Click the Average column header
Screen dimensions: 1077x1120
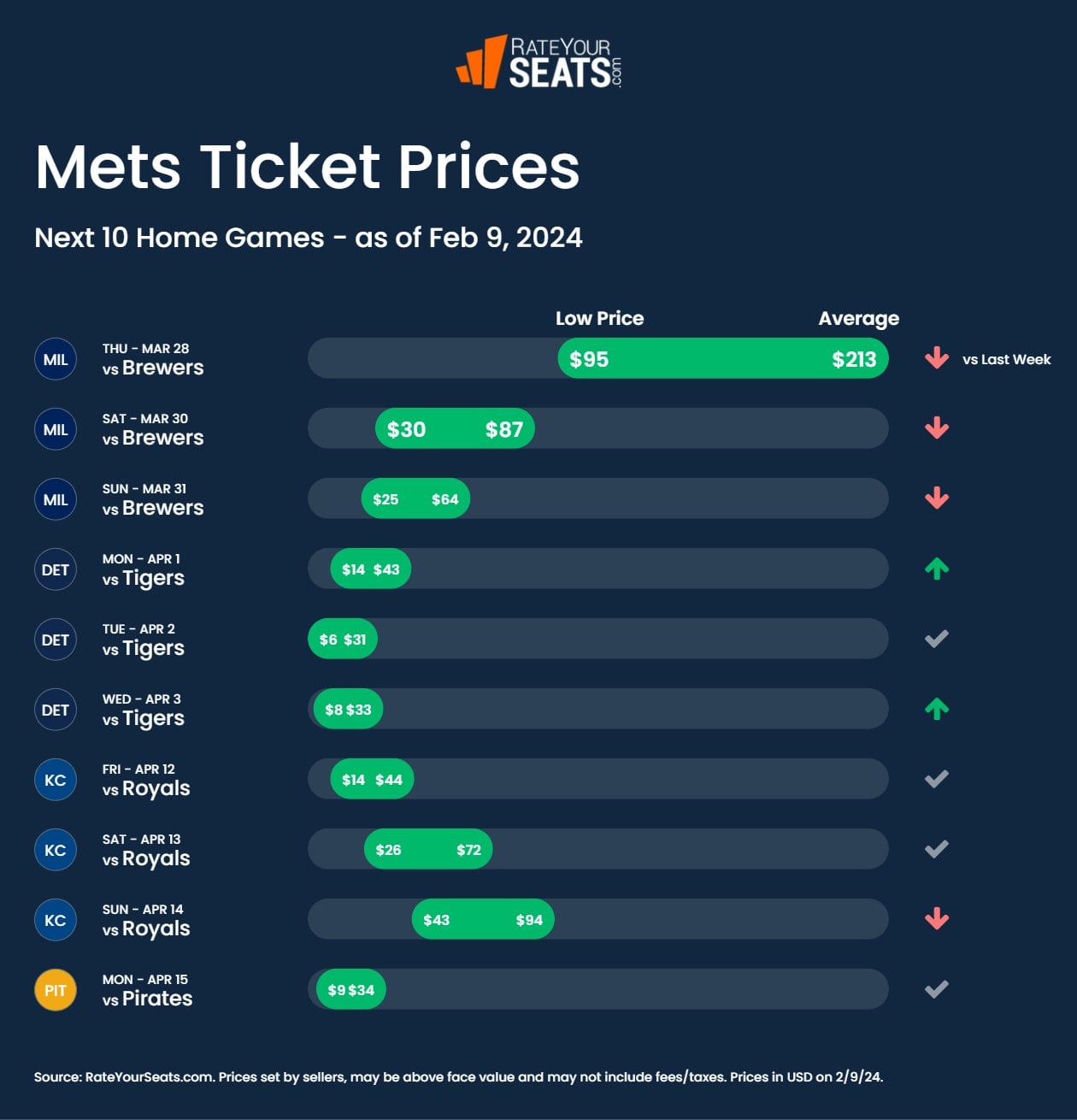pos(858,319)
